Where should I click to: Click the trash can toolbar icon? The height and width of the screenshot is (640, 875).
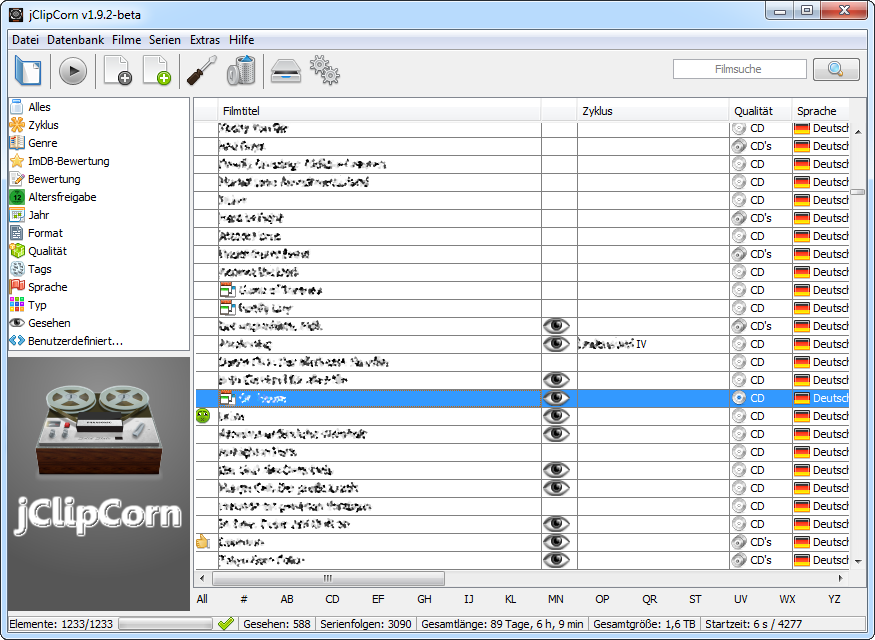(241, 71)
